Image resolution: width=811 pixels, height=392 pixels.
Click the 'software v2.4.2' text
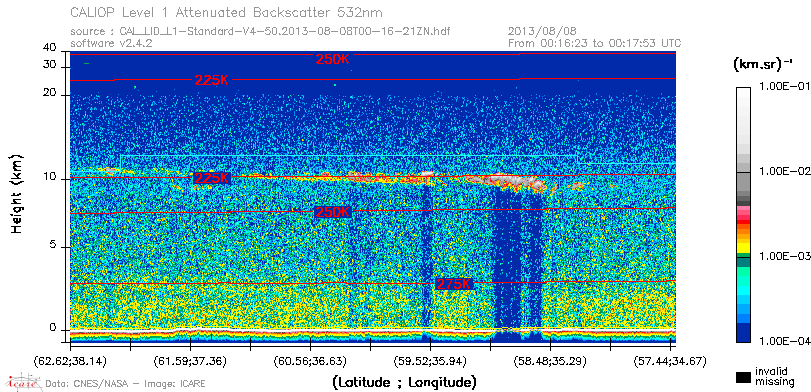(x=111, y=43)
